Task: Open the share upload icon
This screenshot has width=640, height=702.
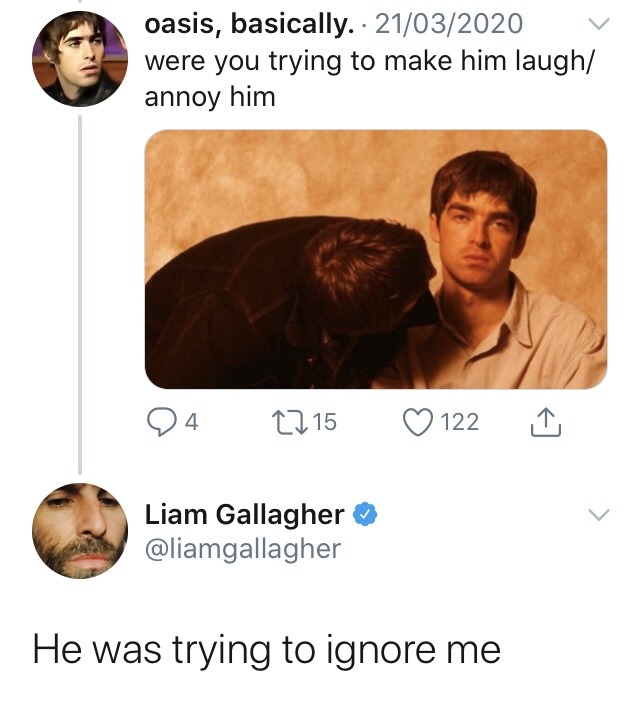Action: click(546, 422)
